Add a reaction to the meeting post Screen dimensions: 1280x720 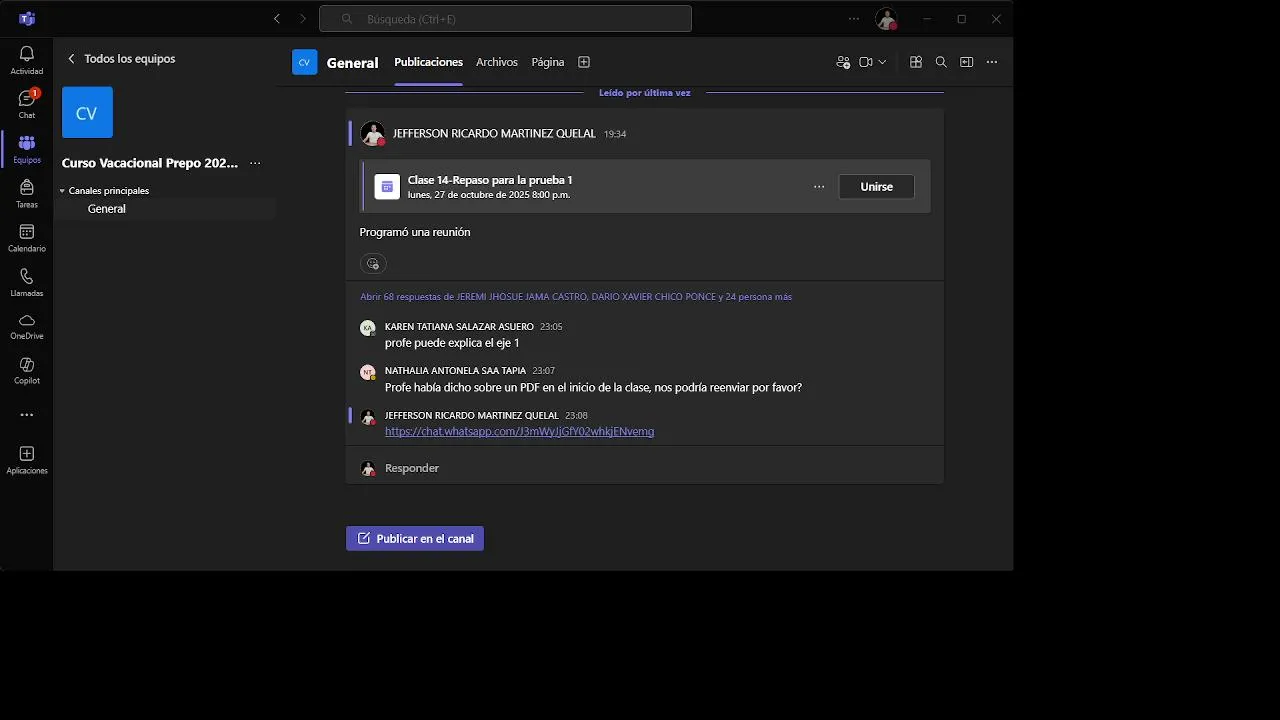coord(373,264)
